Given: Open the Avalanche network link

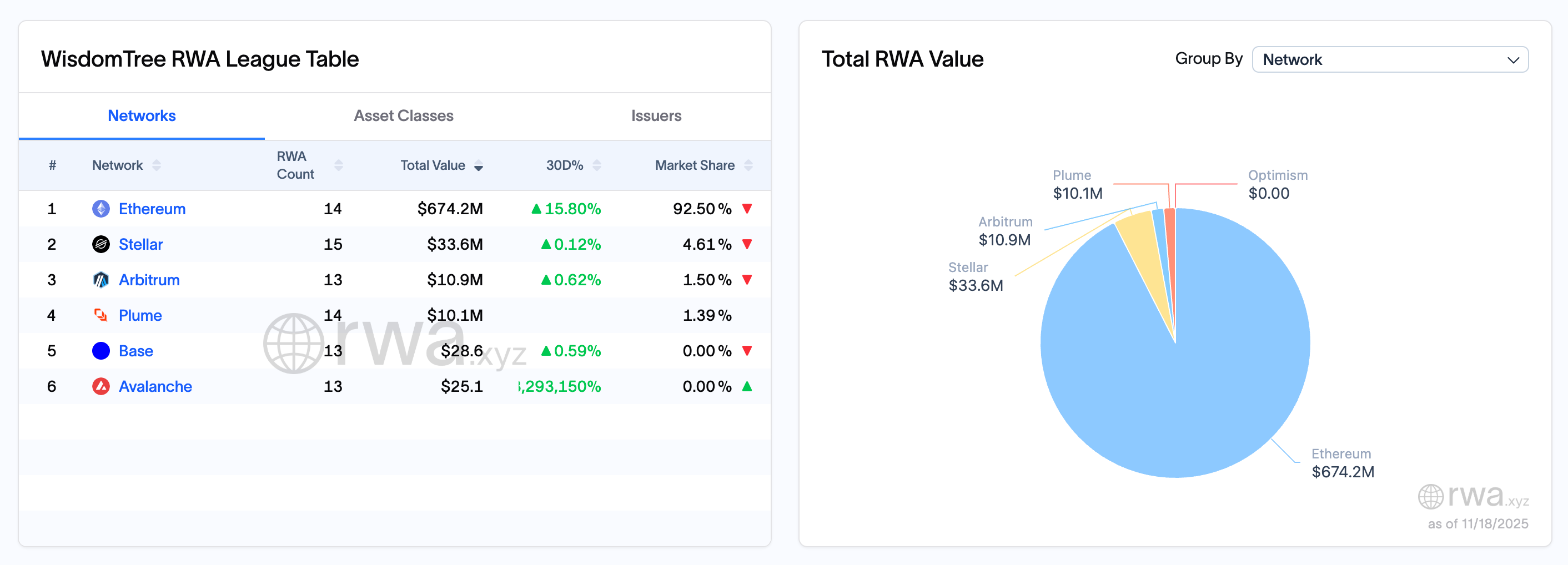Looking at the screenshot, I should point(155,386).
